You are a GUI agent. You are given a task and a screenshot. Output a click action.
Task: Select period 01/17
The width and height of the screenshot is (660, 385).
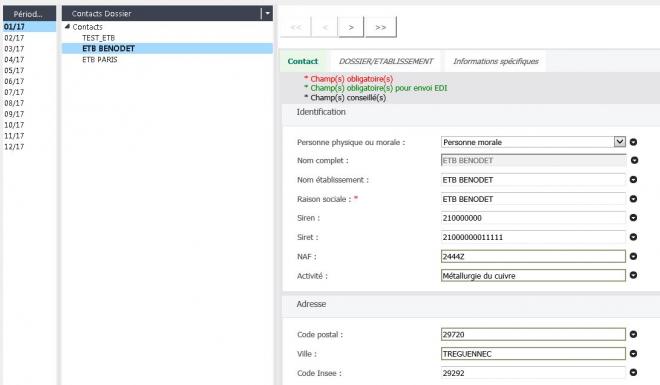tap(29, 27)
